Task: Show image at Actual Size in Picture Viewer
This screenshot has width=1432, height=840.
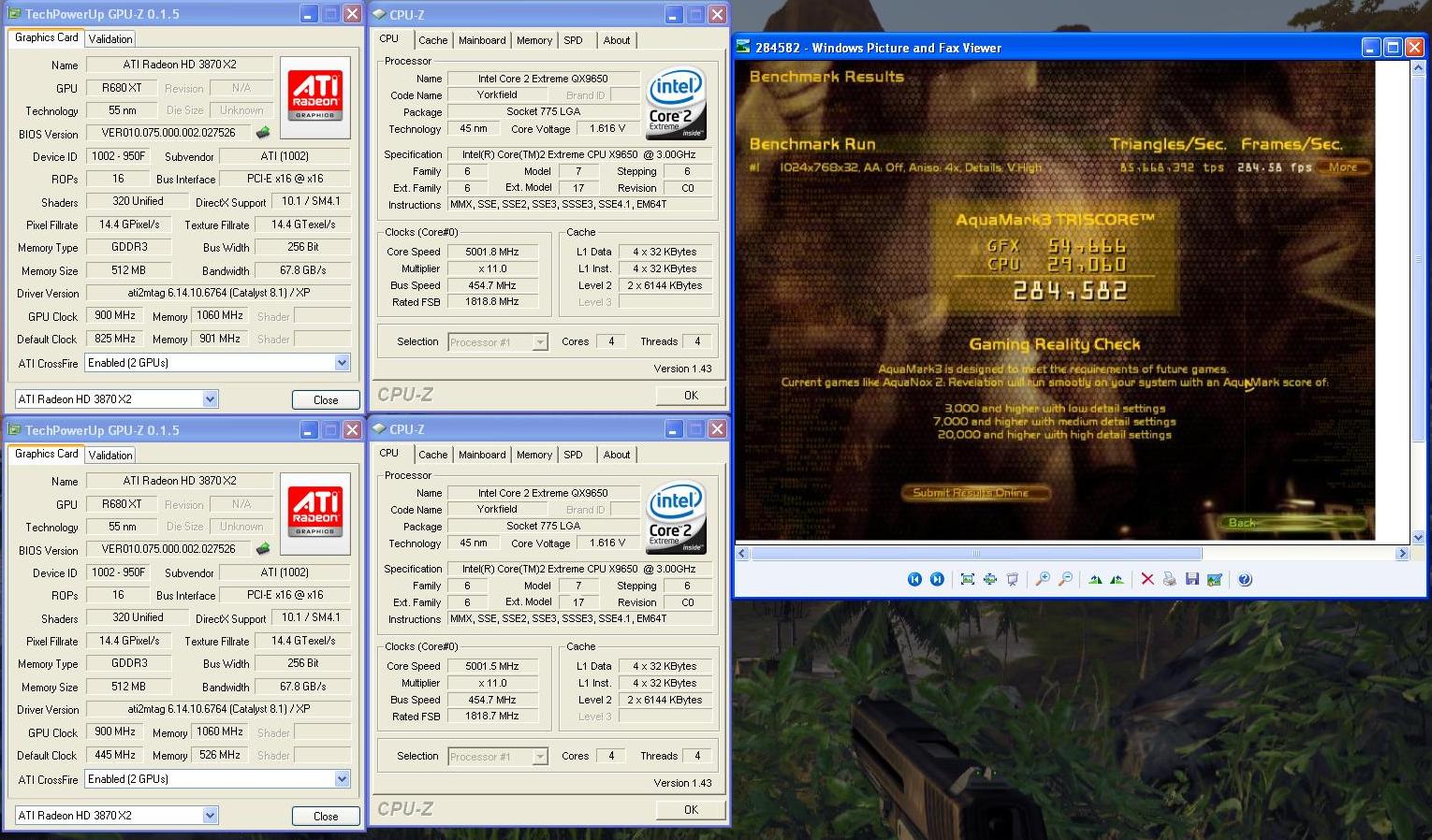Action: 990,579
